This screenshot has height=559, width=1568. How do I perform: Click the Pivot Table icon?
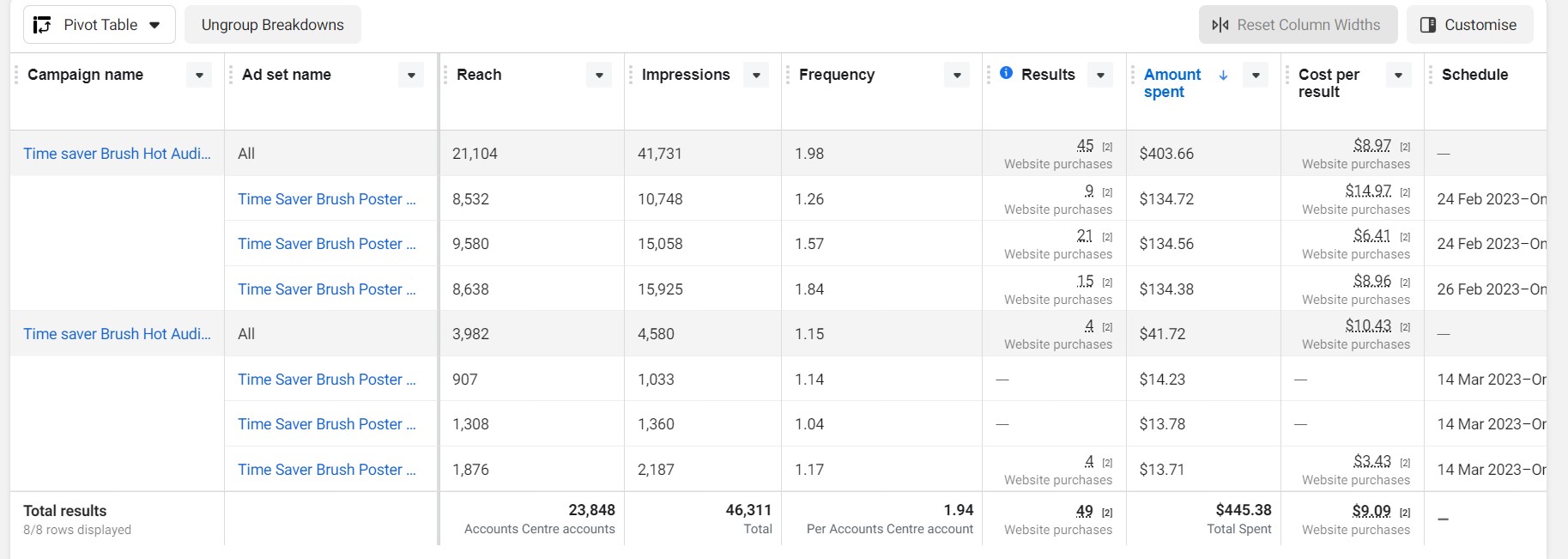42,25
